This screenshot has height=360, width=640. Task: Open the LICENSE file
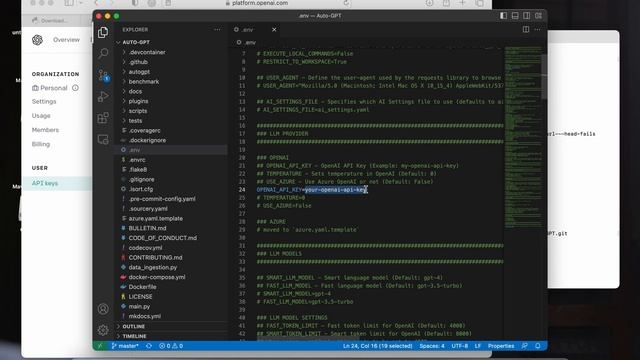coord(140,297)
